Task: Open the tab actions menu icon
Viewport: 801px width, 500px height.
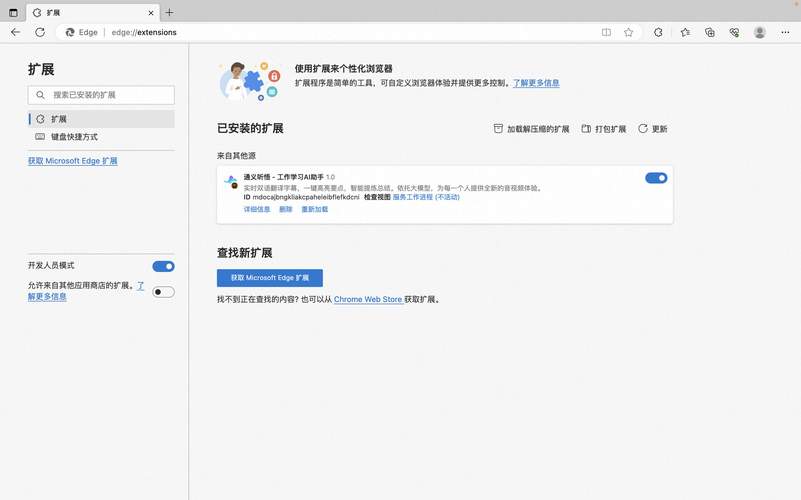Action: pyautogui.click(x=13, y=12)
